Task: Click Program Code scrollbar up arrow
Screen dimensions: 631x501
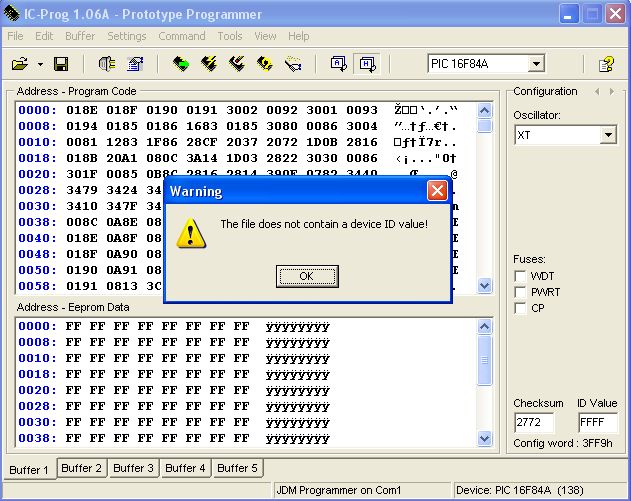Action: pos(485,110)
